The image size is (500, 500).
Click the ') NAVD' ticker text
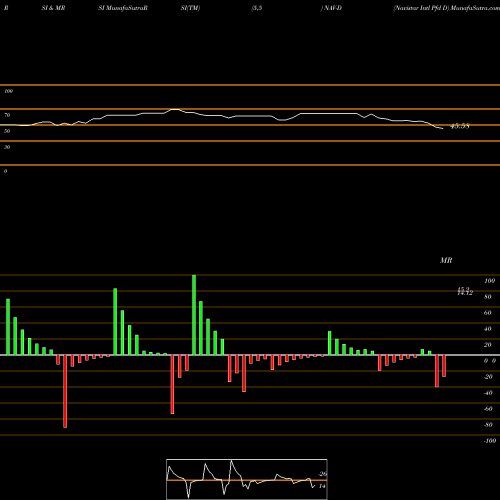(331, 8)
